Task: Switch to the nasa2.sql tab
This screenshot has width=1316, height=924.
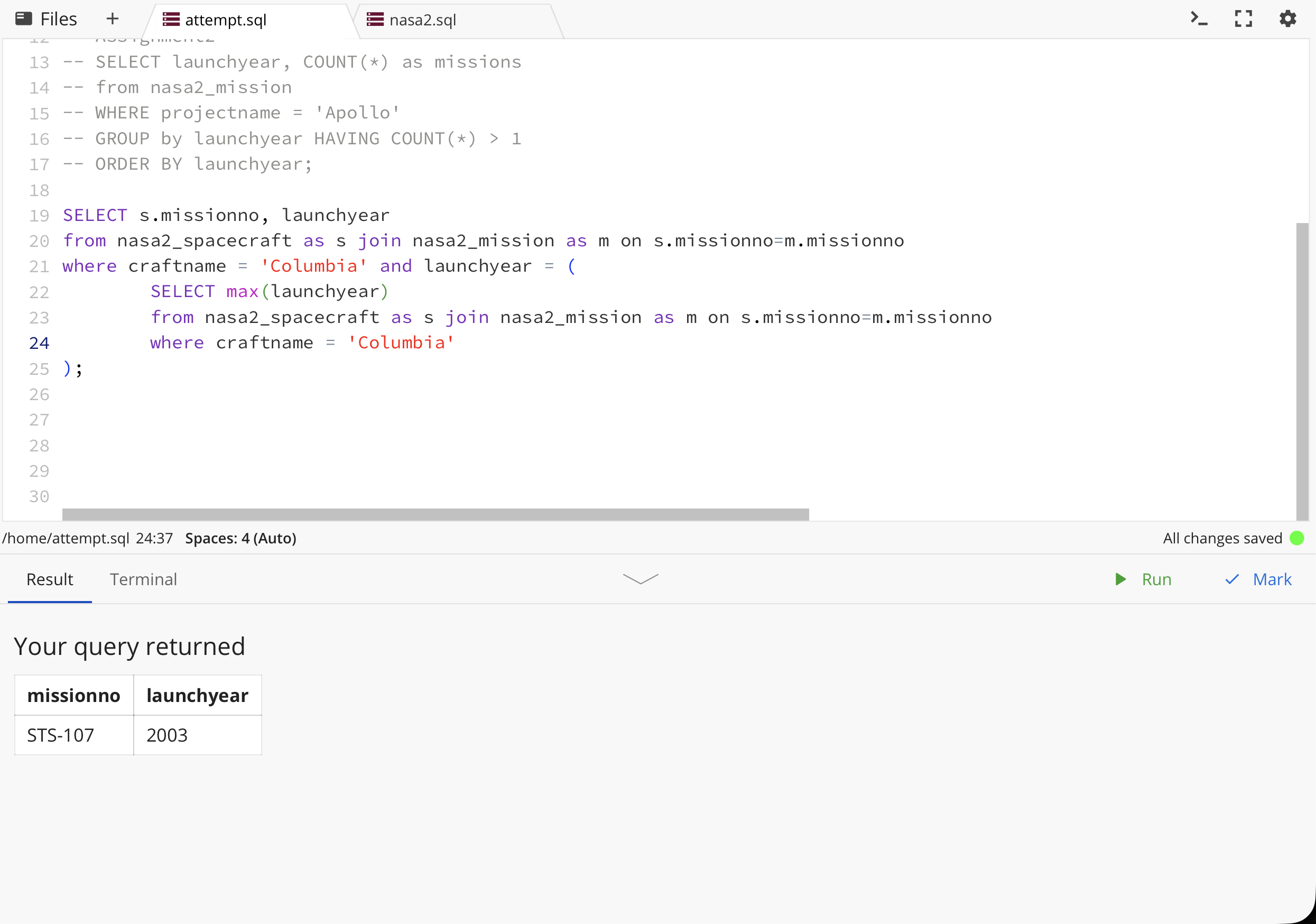Action: click(422, 20)
